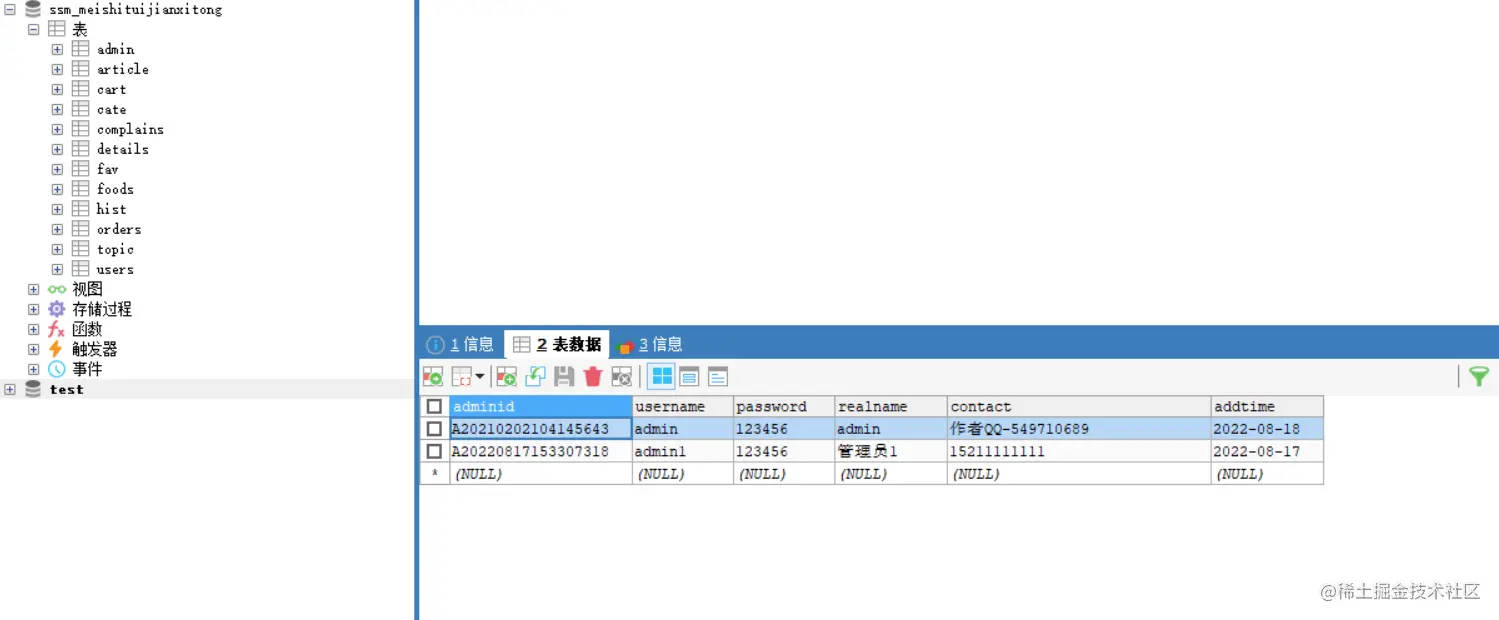This screenshot has height=620, width=1499.
Task: Click the 事件 clock icon
Action: (57, 369)
